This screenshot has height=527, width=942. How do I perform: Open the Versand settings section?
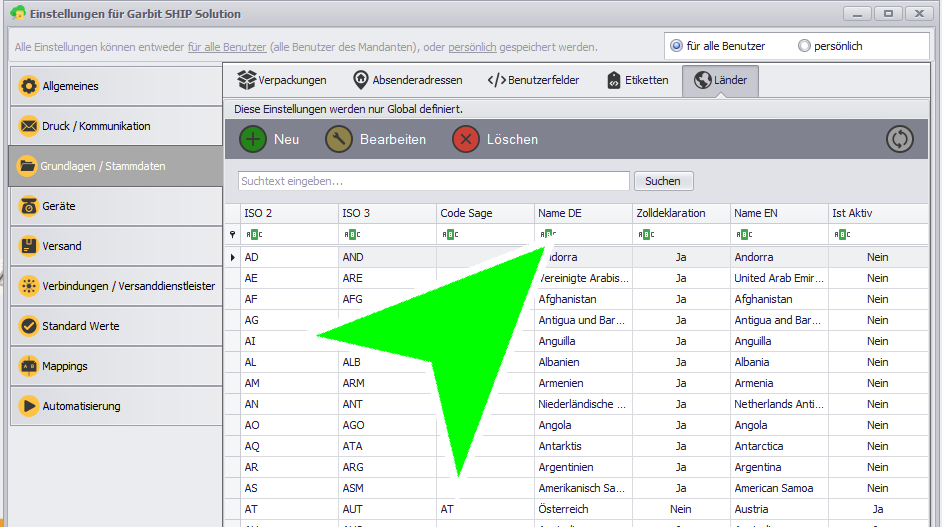(x=117, y=246)
